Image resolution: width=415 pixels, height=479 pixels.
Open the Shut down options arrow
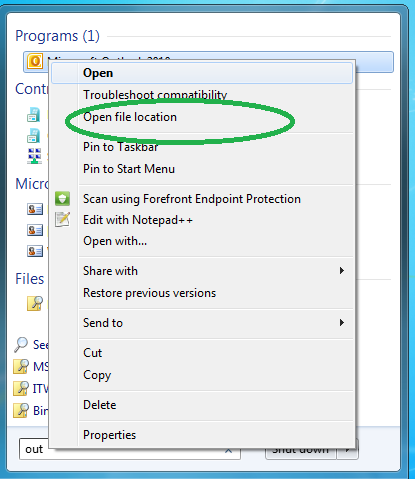(x=348, y=450)
